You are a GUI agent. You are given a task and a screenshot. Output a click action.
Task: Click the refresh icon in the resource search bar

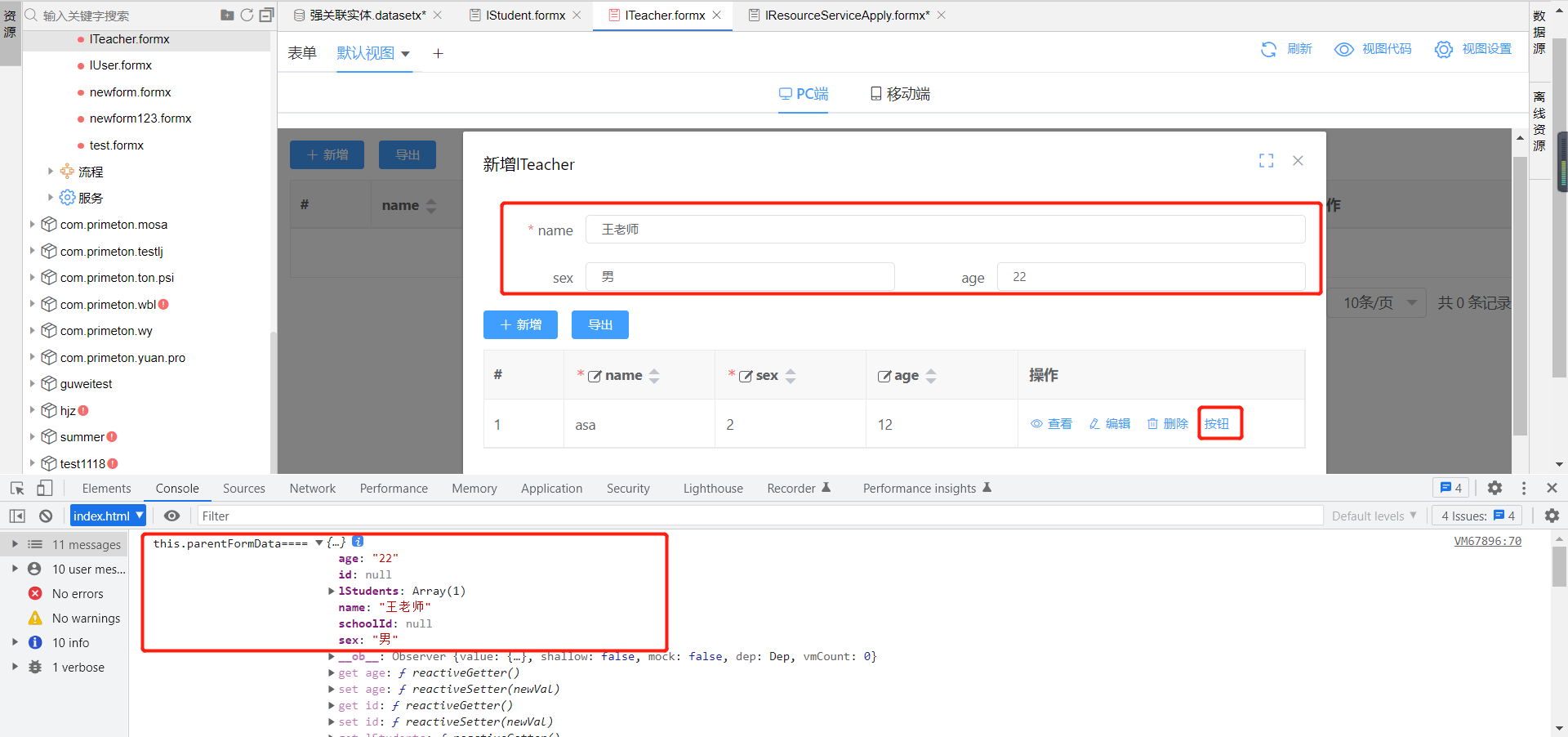point(247,15)
